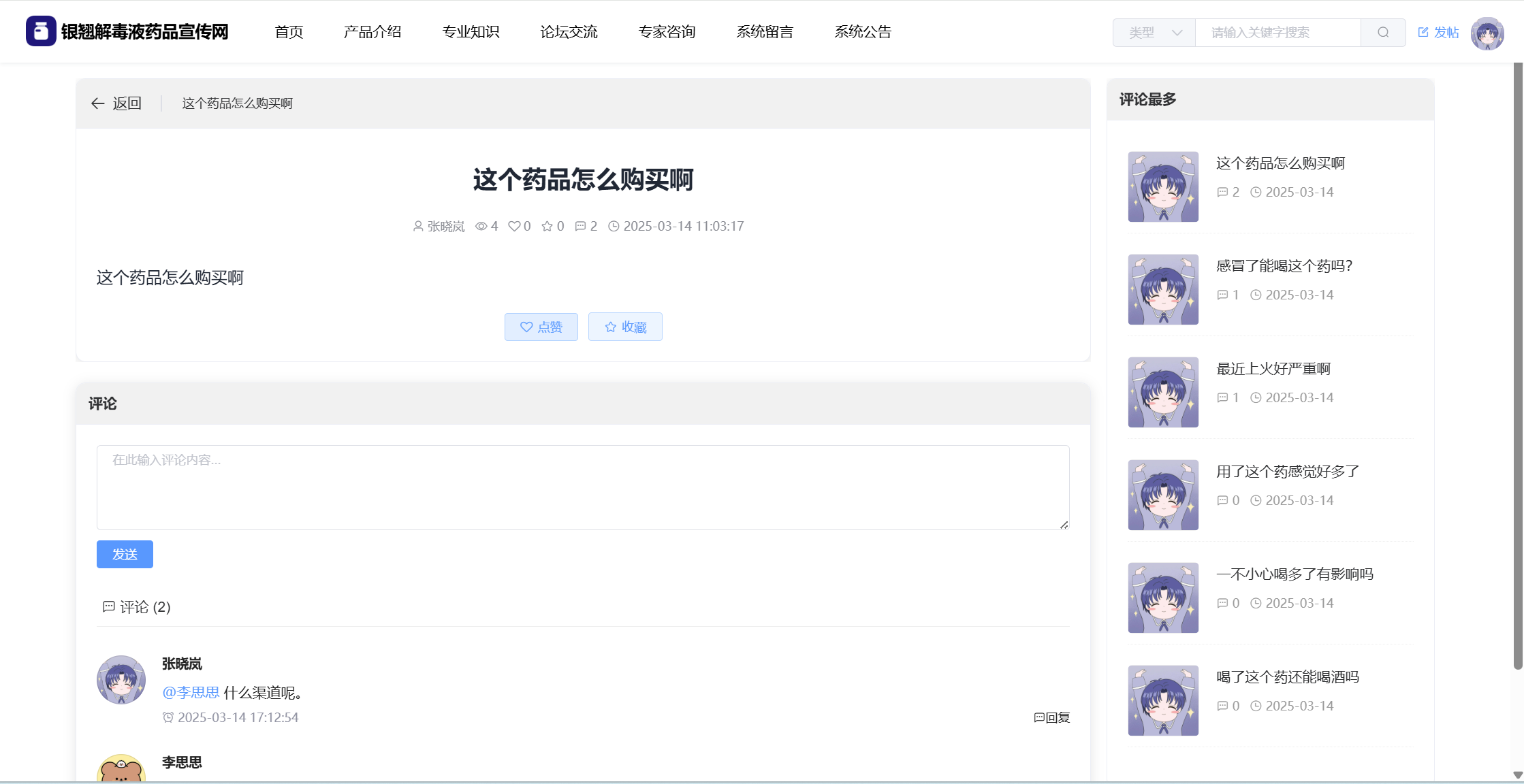Toggle the 点赞 like button
The width and height of the screenshot is (1524, 784).
(541, 327)
